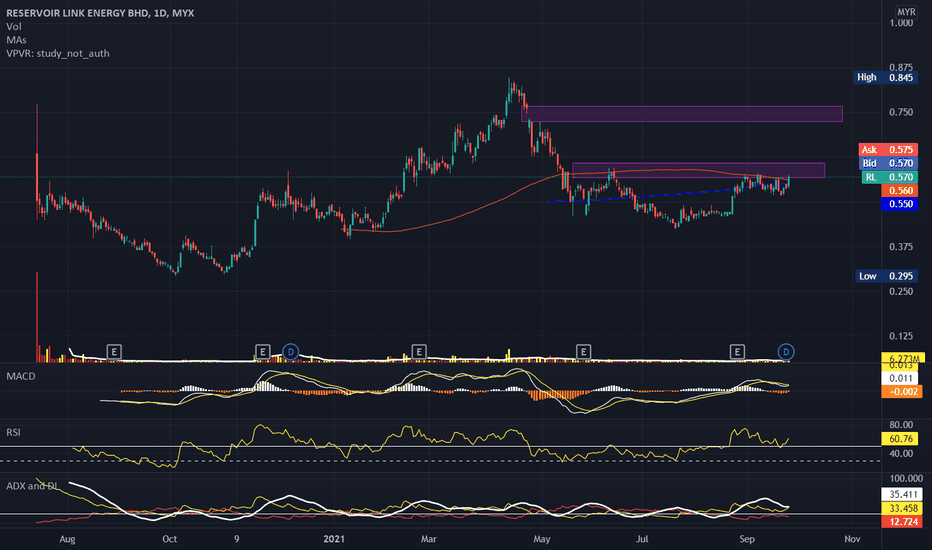Click the RSI 60.76 value label
This screenshot has width=932, height=550.
point(900,439)
